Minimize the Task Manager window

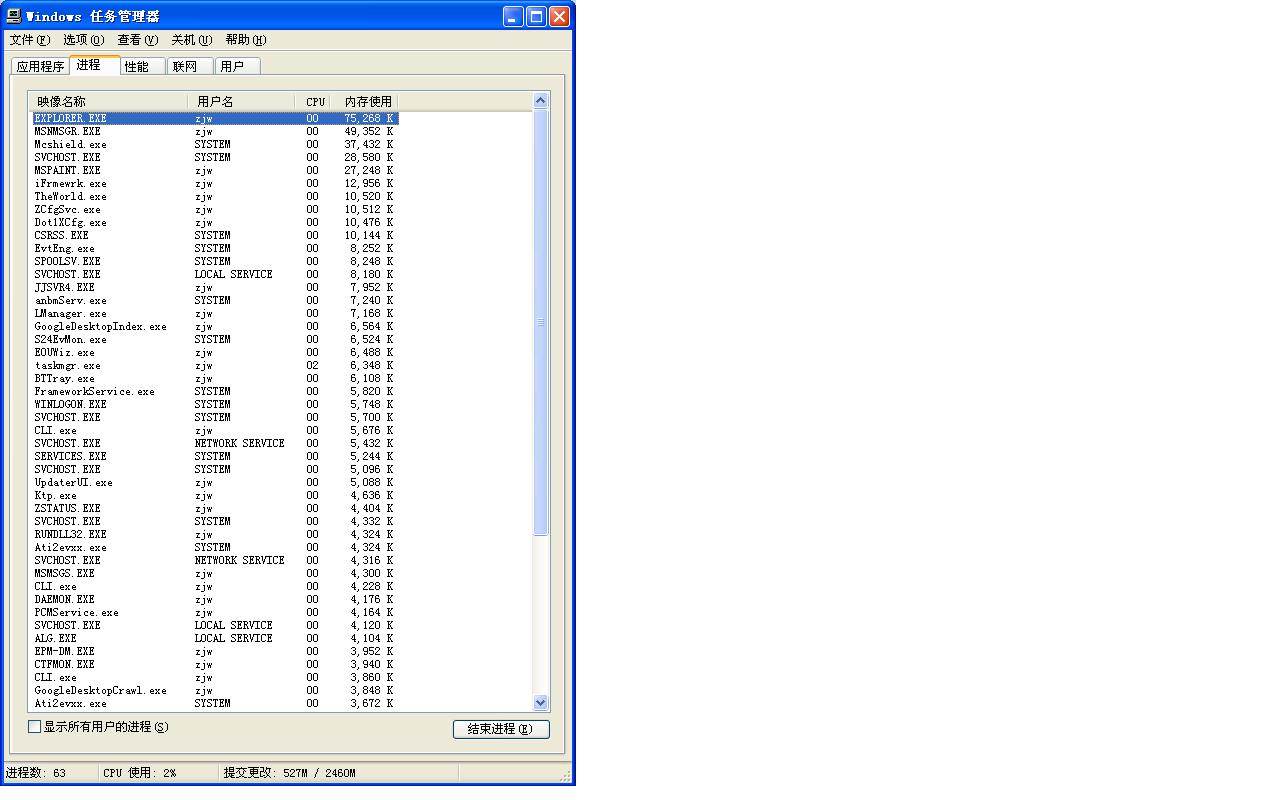(x=513, y=16)
